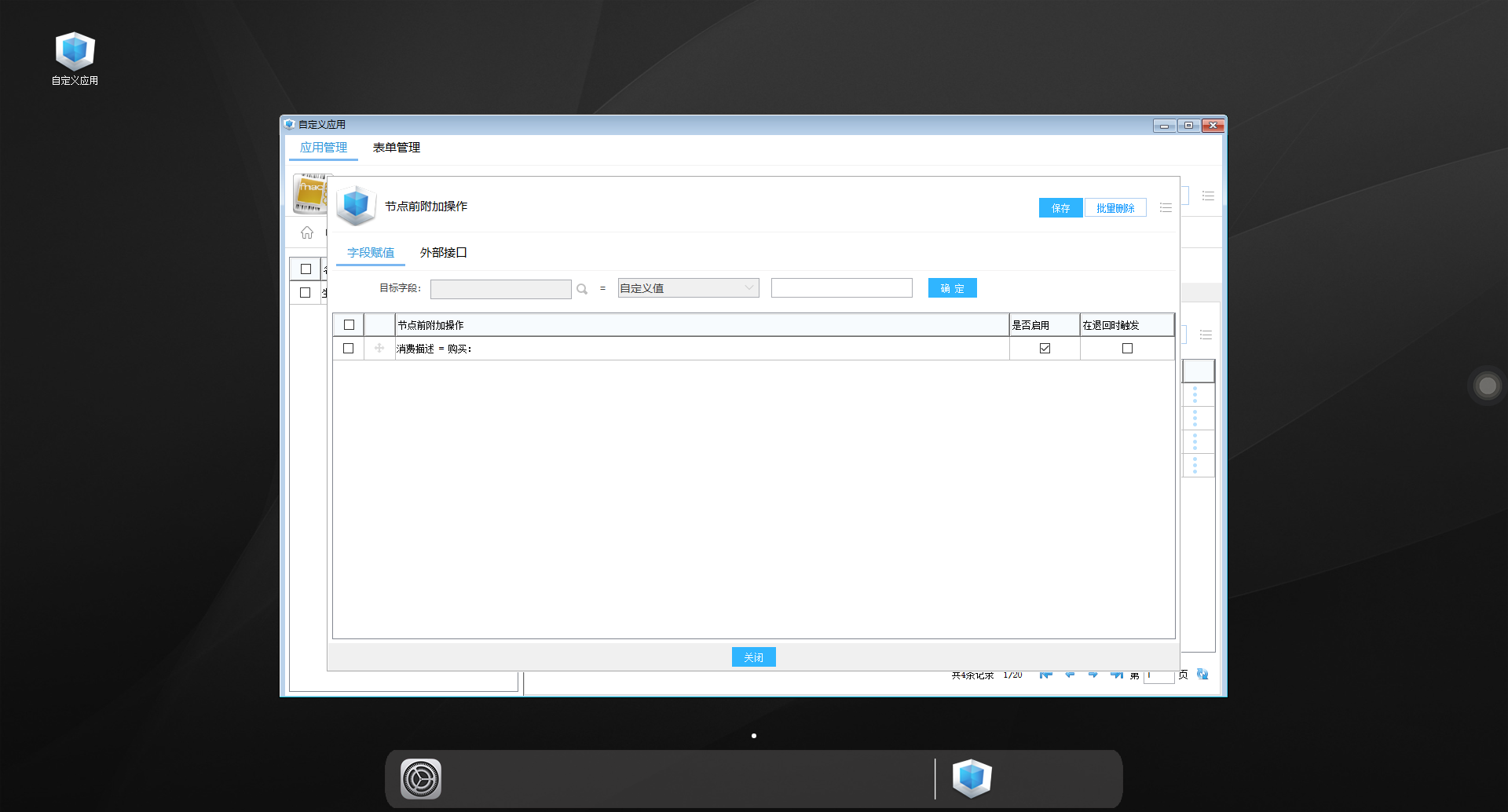Screen dimensions: 1508x812
Task: Open System Settings gear in the dock
Action: click(421, 779)
